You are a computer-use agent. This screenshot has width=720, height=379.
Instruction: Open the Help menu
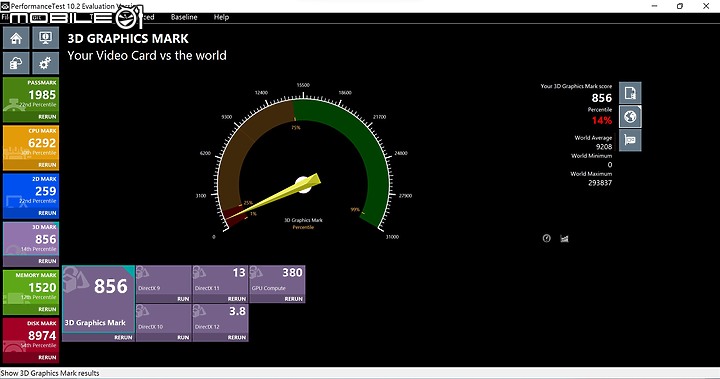tap(221, 17)
